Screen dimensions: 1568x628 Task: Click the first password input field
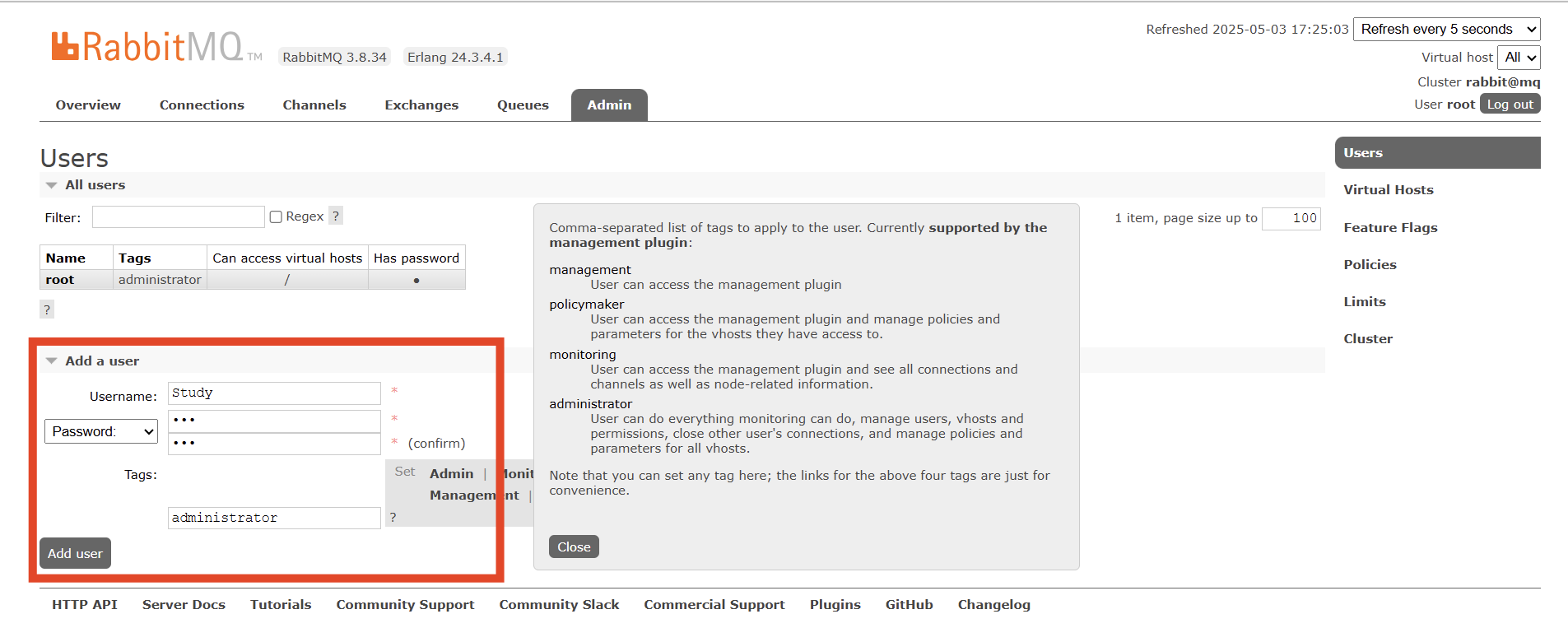coord(274,421)
